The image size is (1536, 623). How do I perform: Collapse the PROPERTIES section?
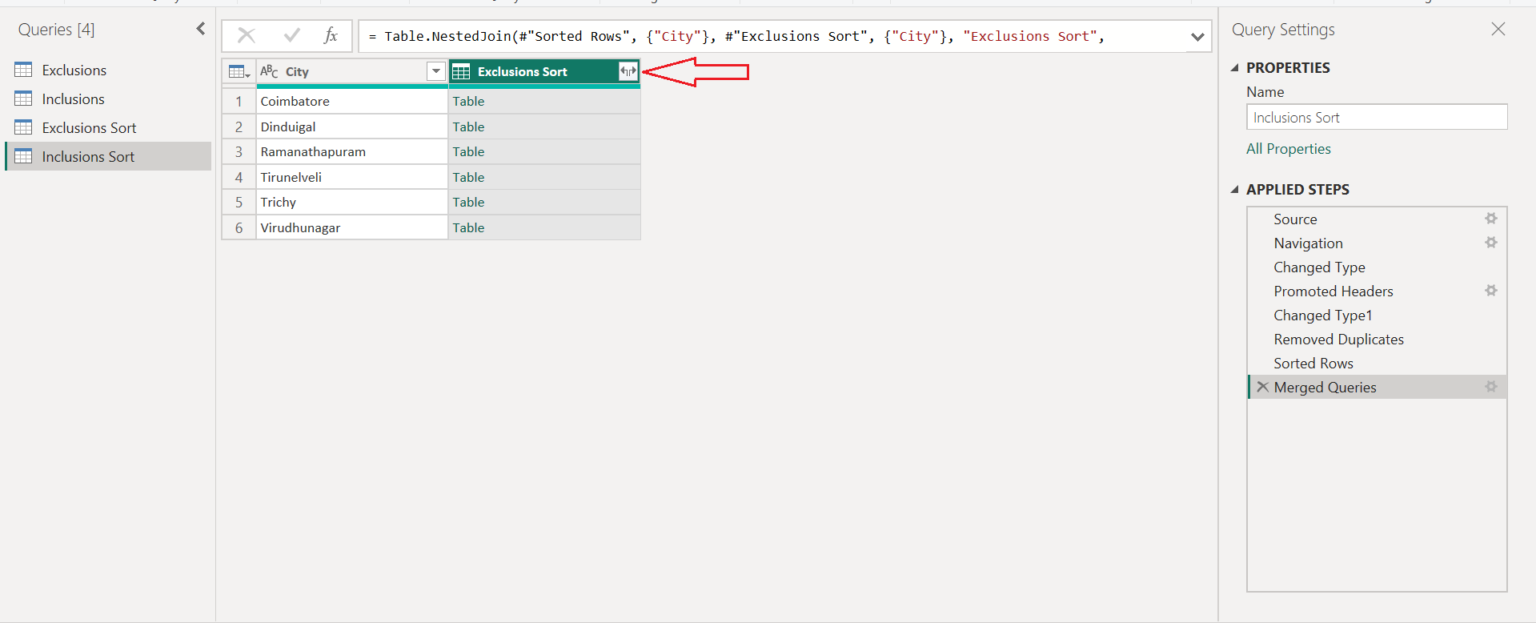pos(1235,68)
